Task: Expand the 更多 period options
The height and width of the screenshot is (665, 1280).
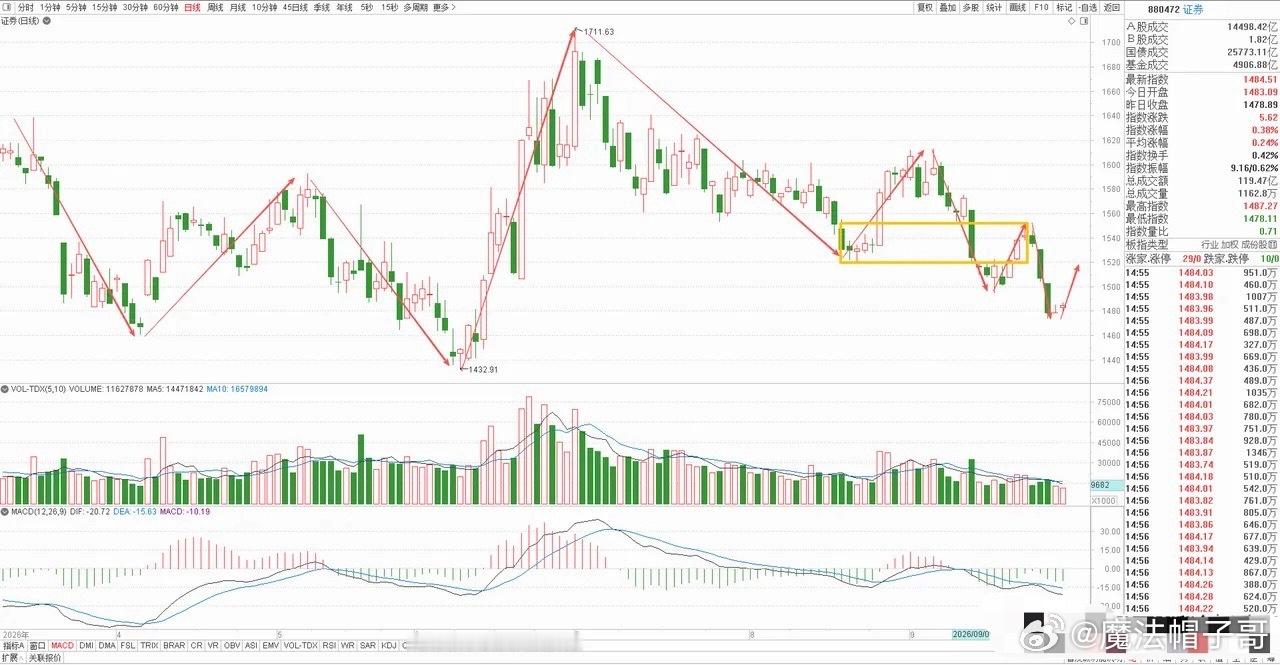Action: pos(442,7)
